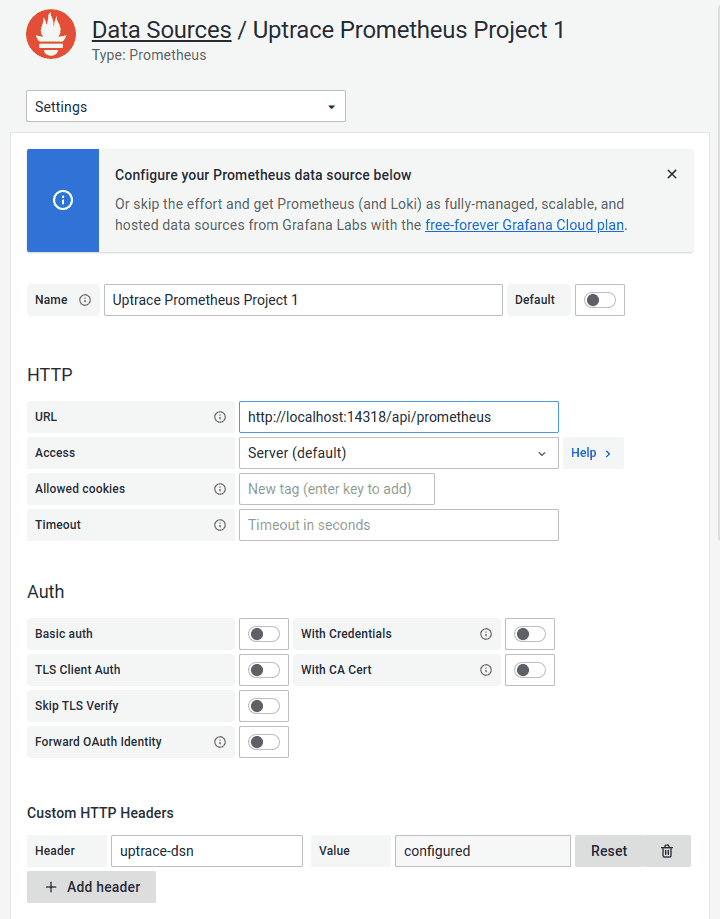This screenshot has width=720, height=919.
Task: Click the info icon beside Name label
Action: (85, 300)
